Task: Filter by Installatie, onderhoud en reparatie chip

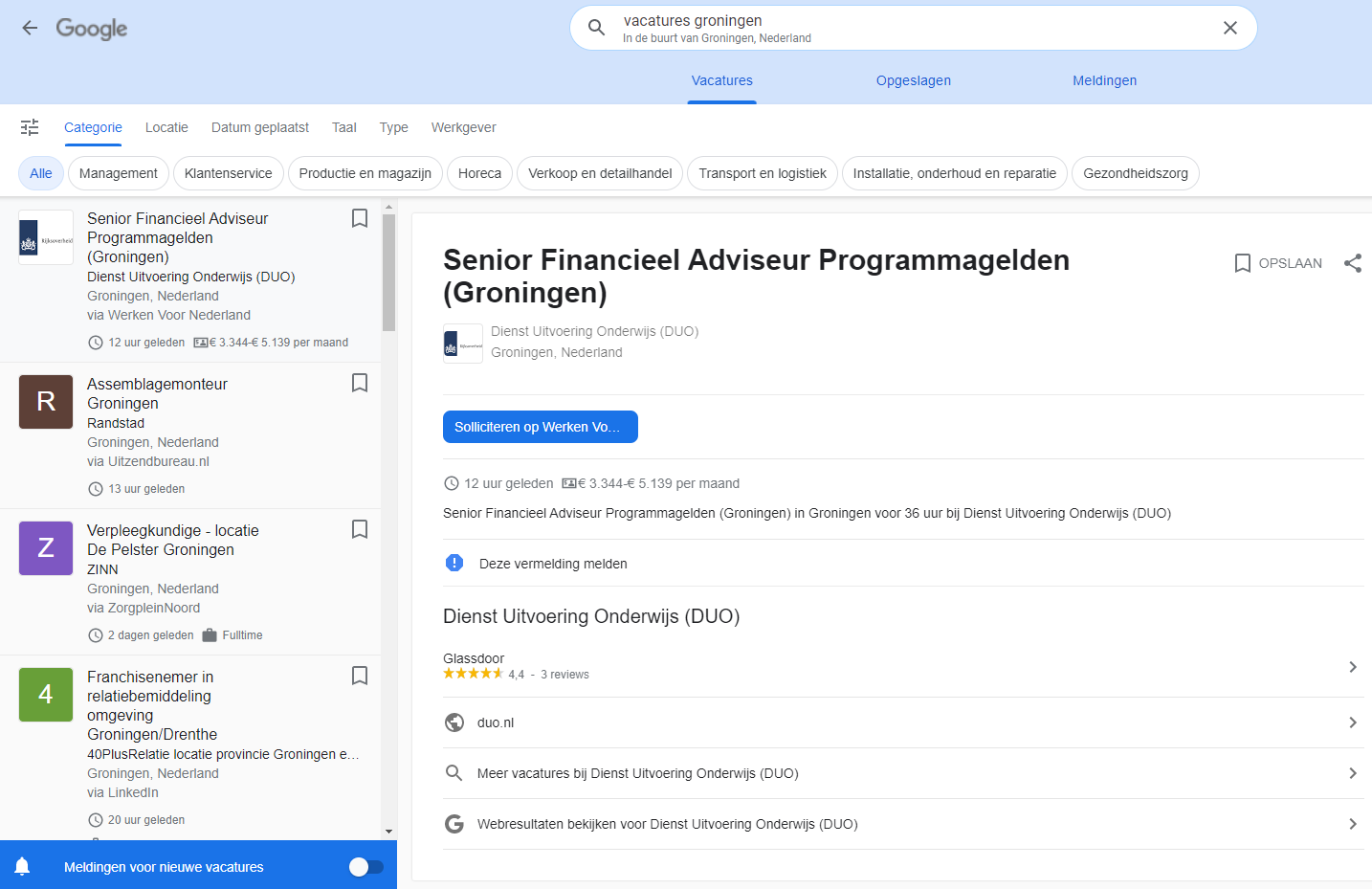Action: point(955,173)
